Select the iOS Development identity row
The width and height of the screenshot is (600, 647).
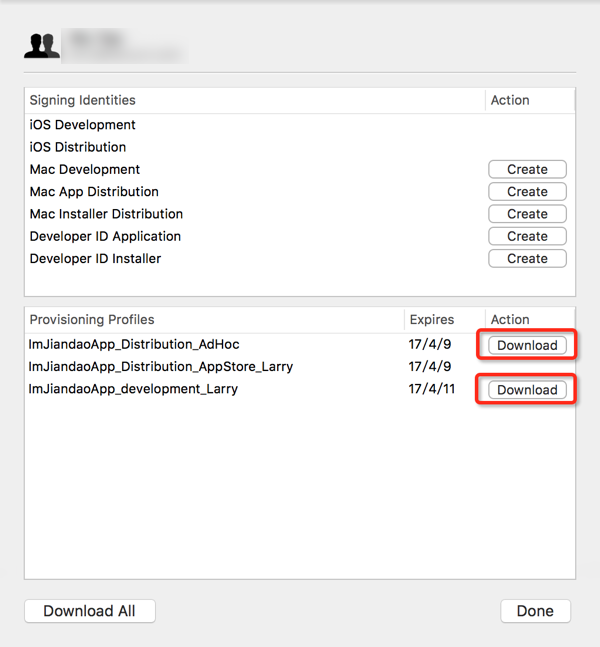pos(83,125)
